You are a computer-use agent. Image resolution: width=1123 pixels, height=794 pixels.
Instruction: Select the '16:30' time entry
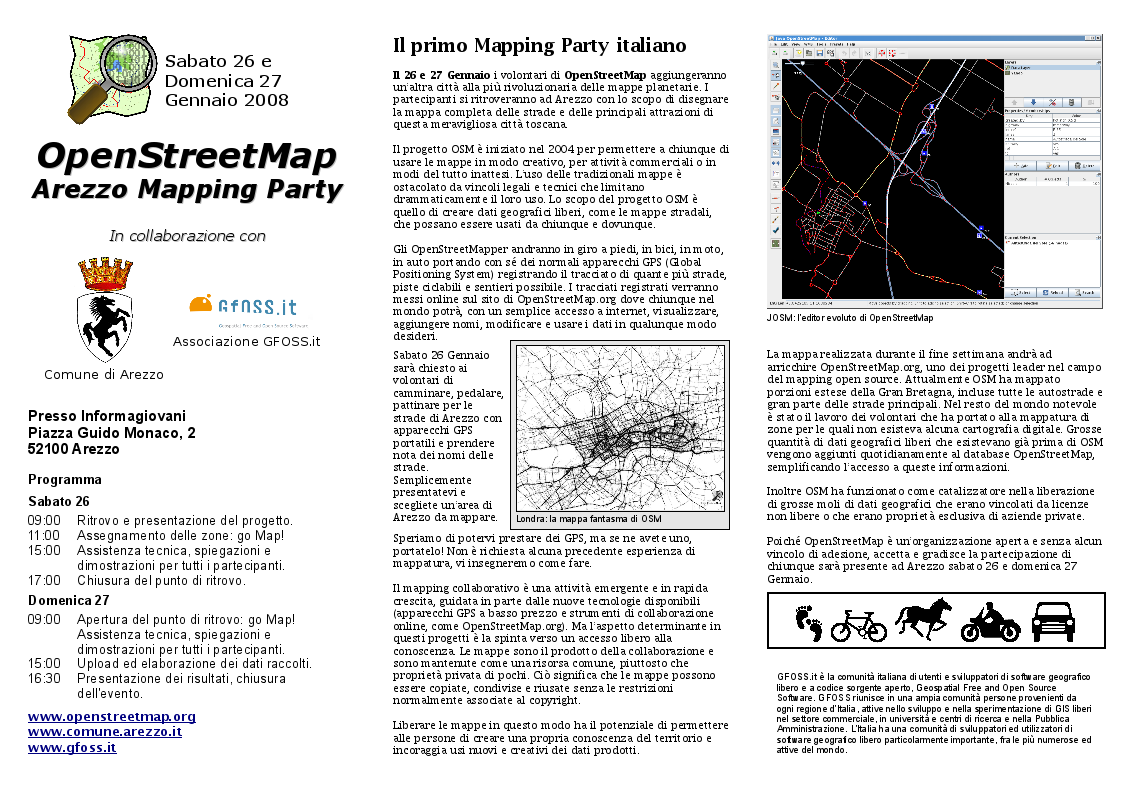pos(44,678)
